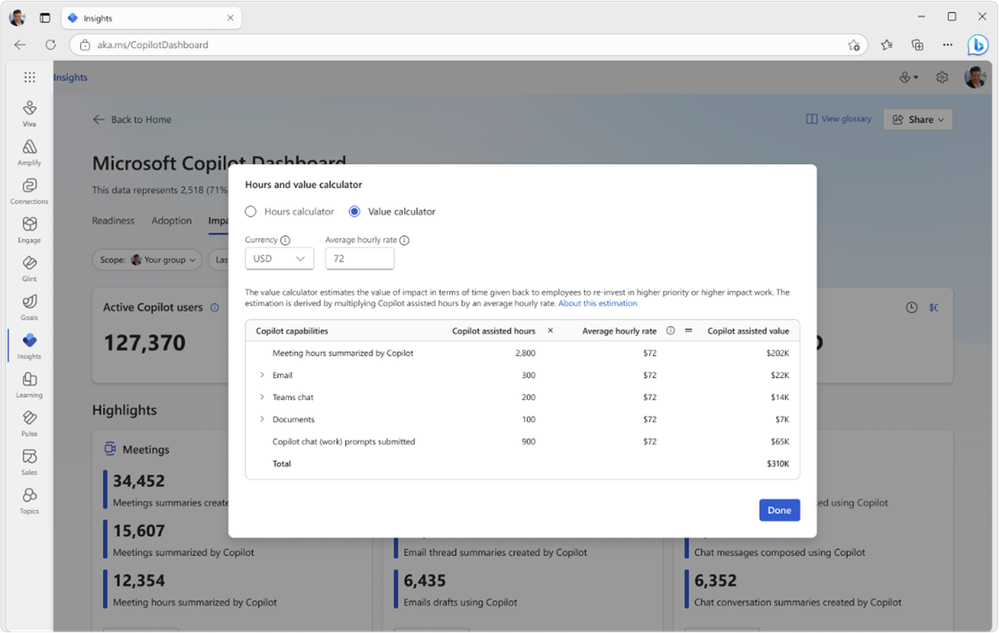This screenshot has width=999, height=633.
Task: Open browser collections icon
Action: [917, 45]
